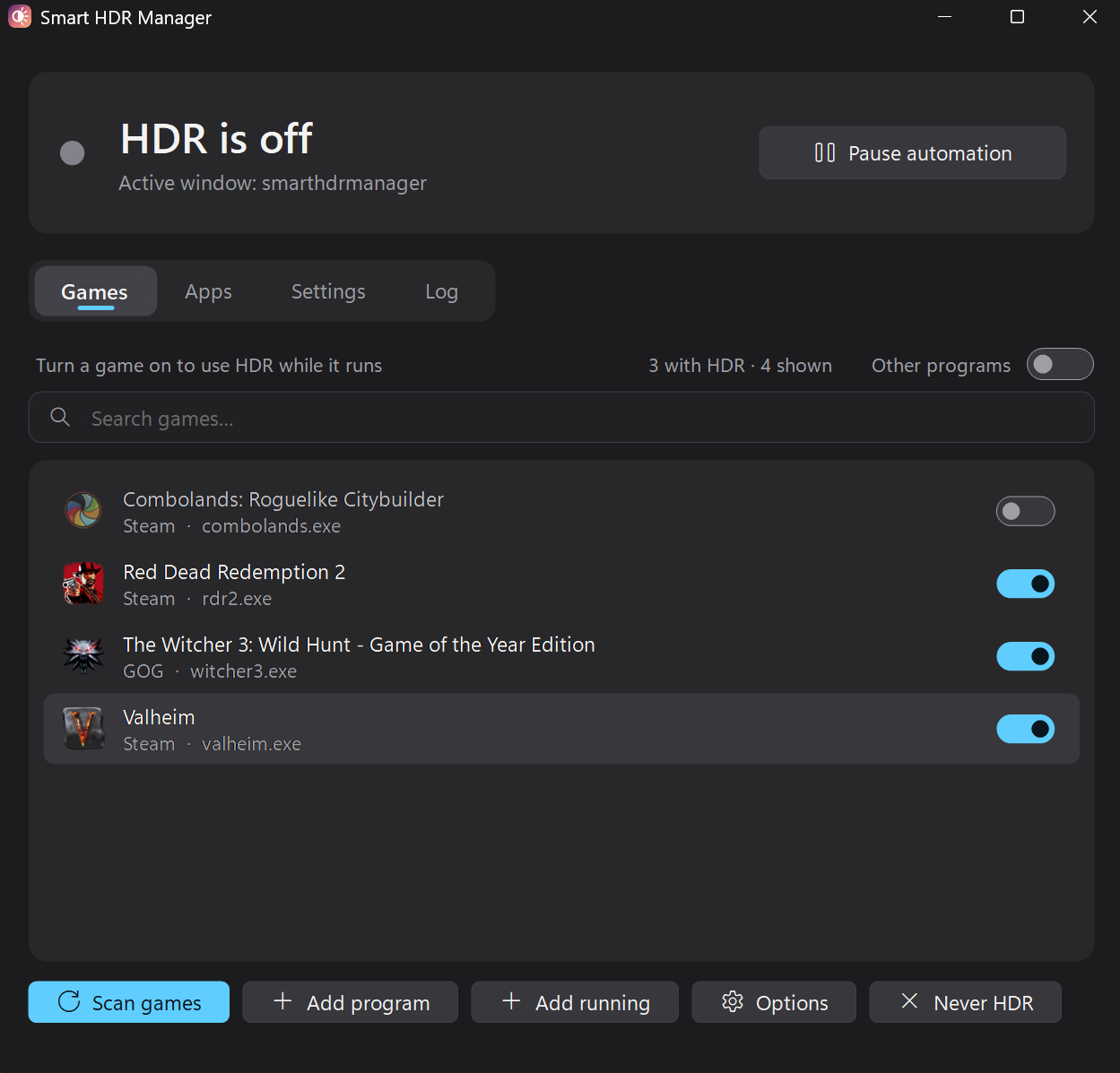
Task: Click the Add running button
Action: point(575,1002)
